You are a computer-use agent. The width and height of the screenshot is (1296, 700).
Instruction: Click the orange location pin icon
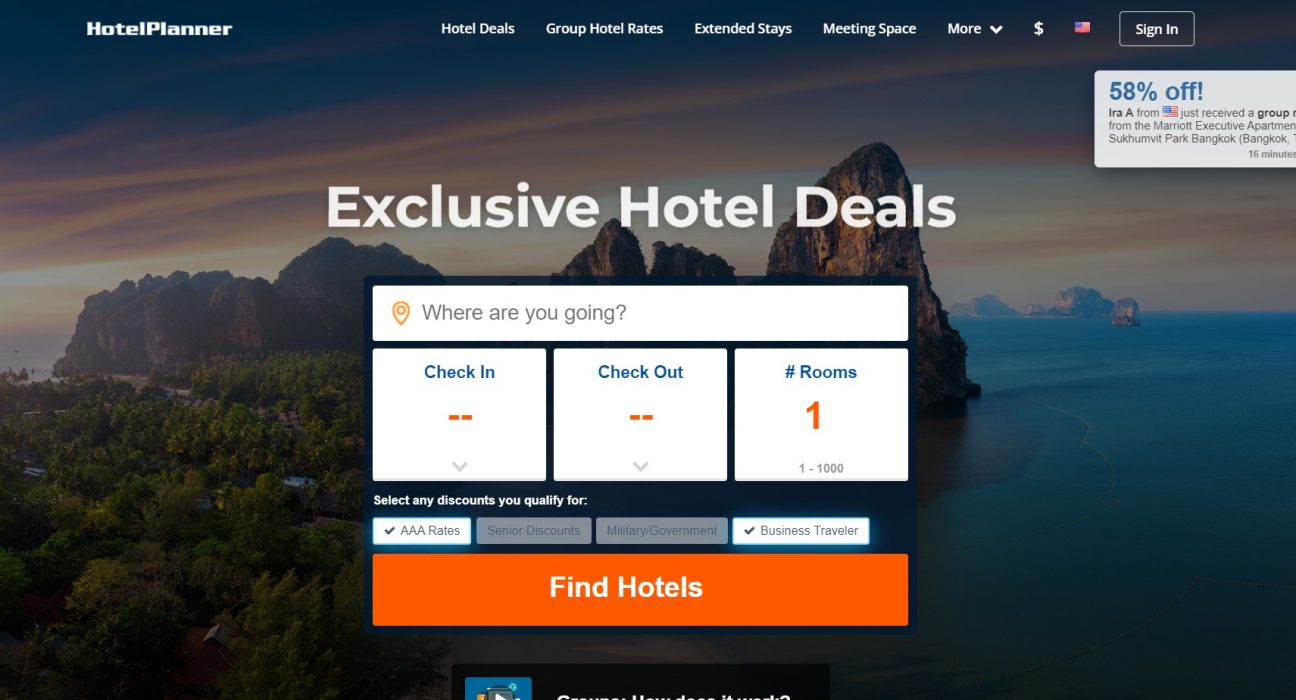(x=401, y=313)
